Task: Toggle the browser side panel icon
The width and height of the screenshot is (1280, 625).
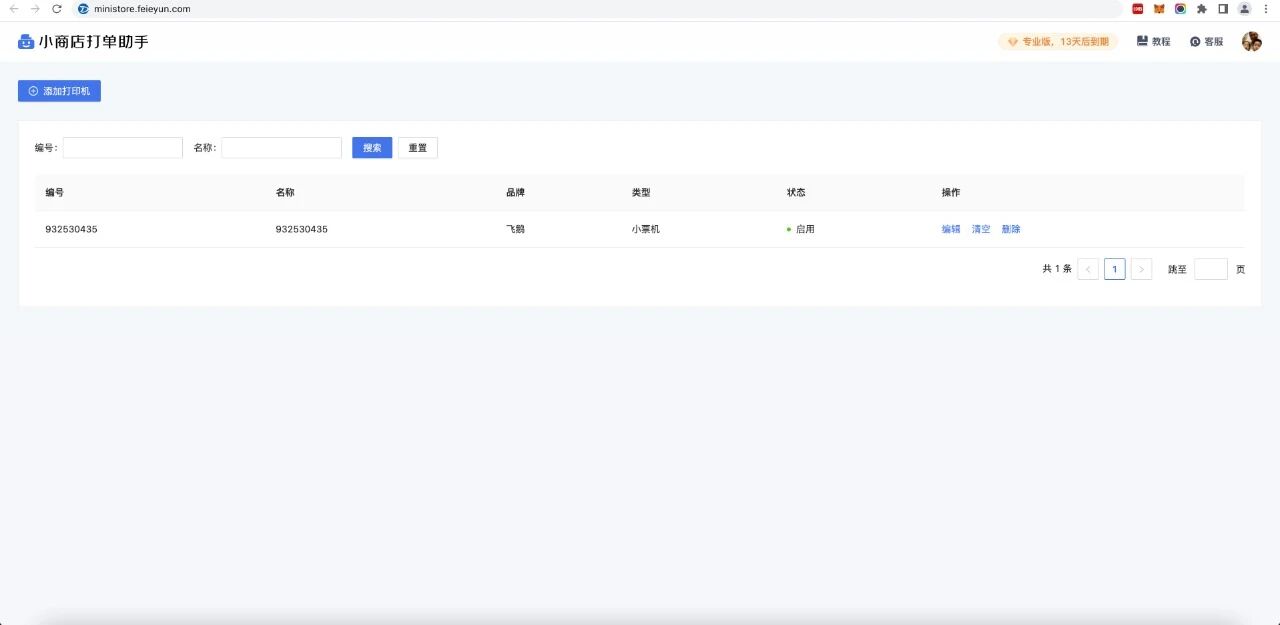Action: tap(1223, 8)
